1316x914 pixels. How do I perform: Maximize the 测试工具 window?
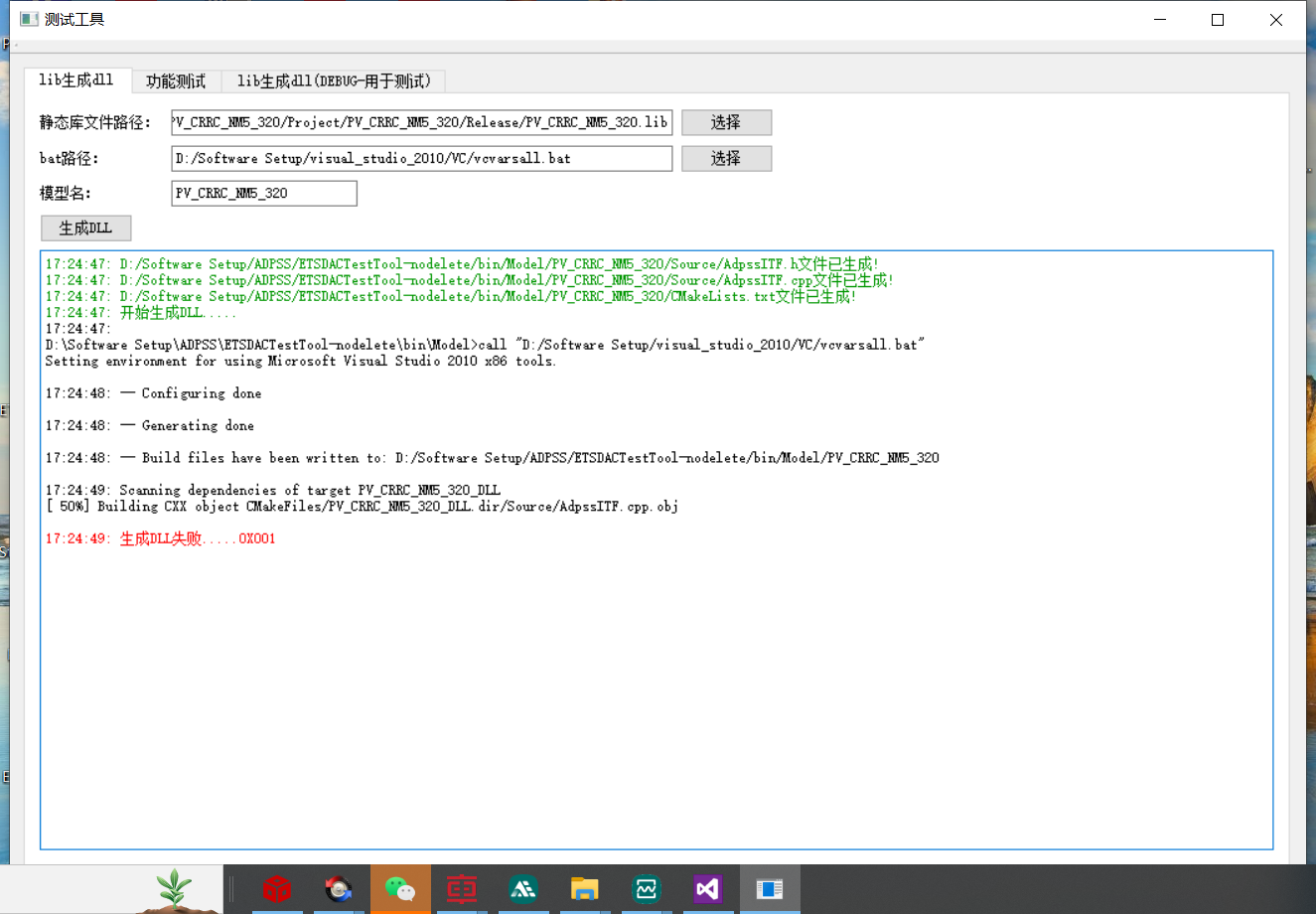[1218, 20]
